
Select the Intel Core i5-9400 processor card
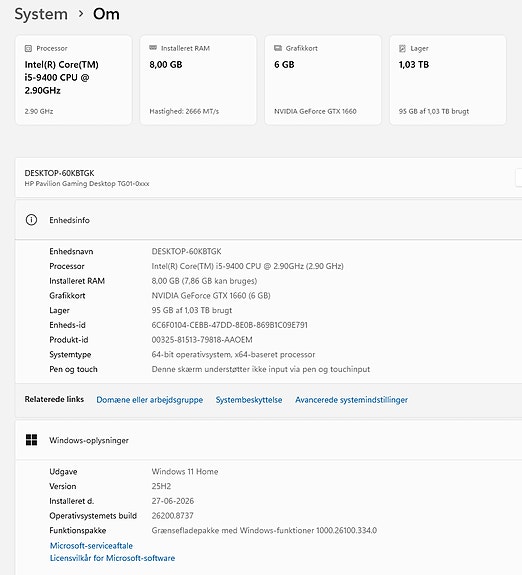pyautogui.click(x=73, y=80)
